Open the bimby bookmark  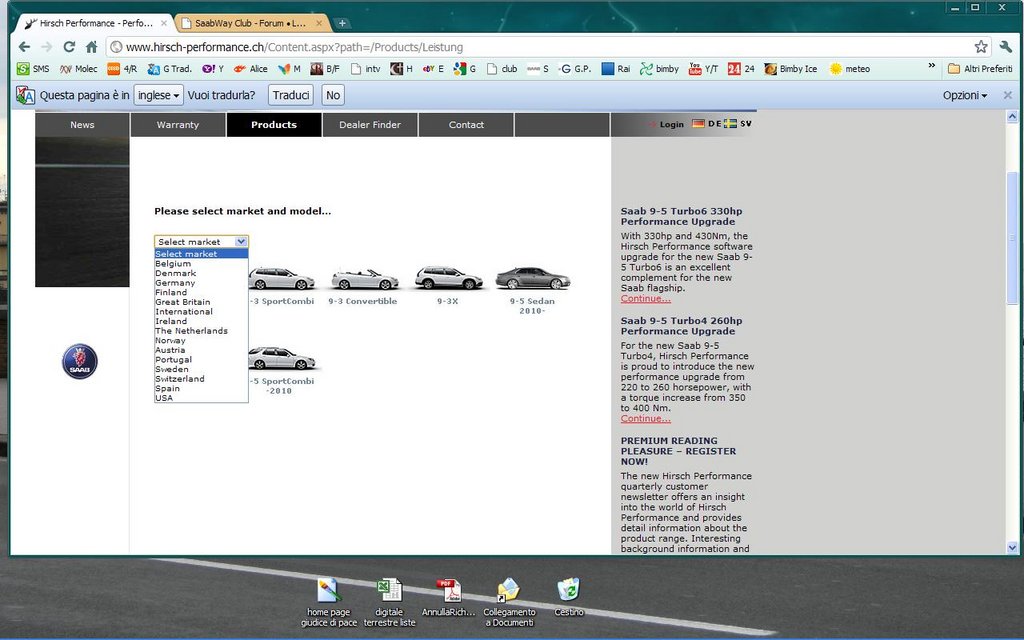(x=660, y=69)
